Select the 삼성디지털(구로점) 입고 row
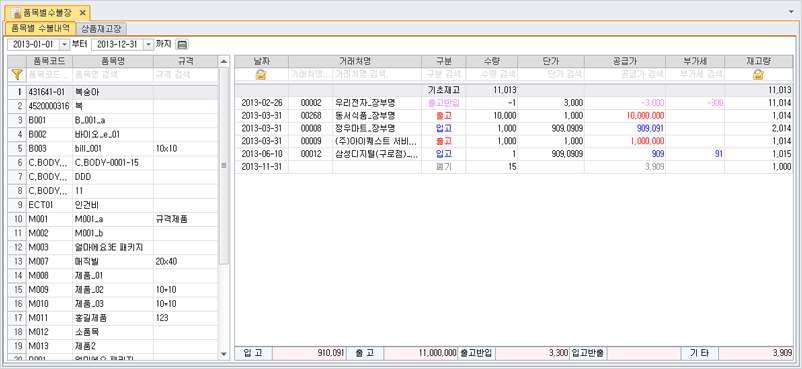Viewport: 802px width, 369px height. click(x=514, y=154)
